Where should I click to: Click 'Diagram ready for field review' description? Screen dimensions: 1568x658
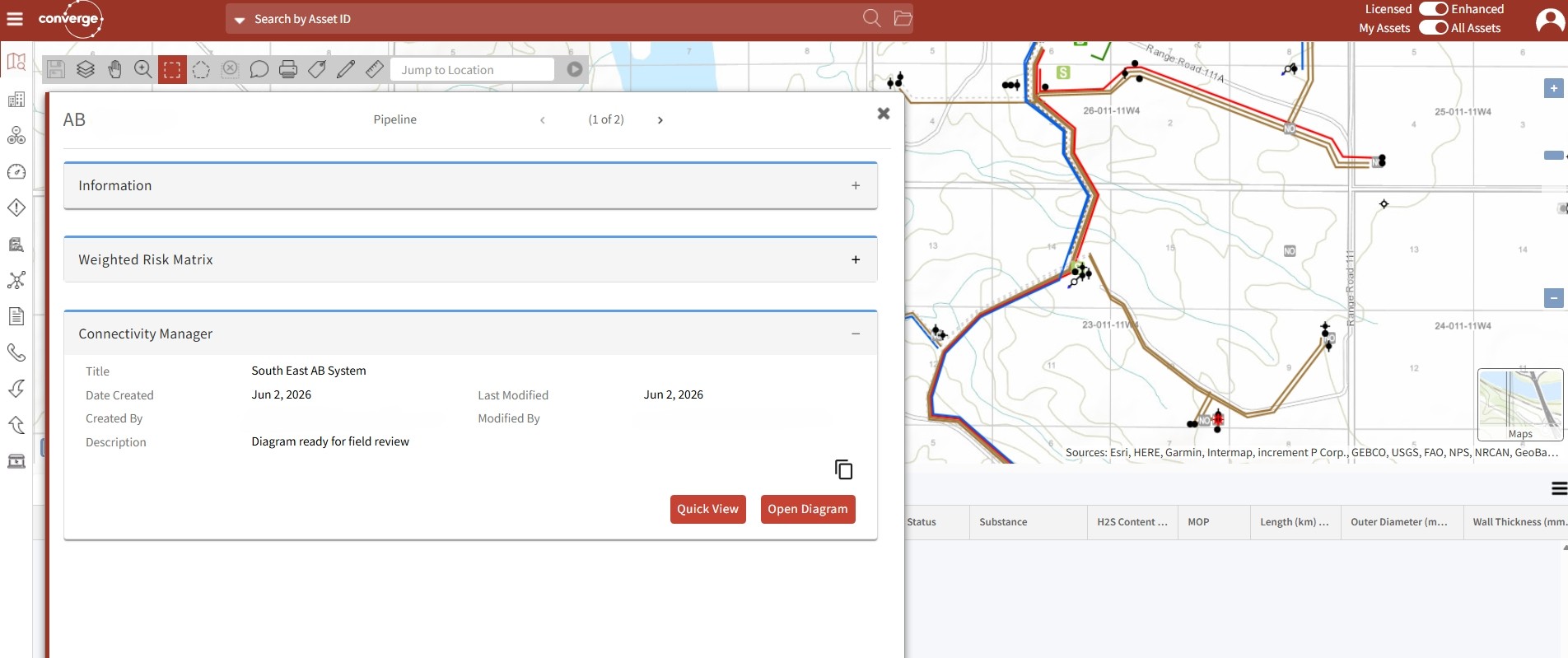[x=330, y=441]
